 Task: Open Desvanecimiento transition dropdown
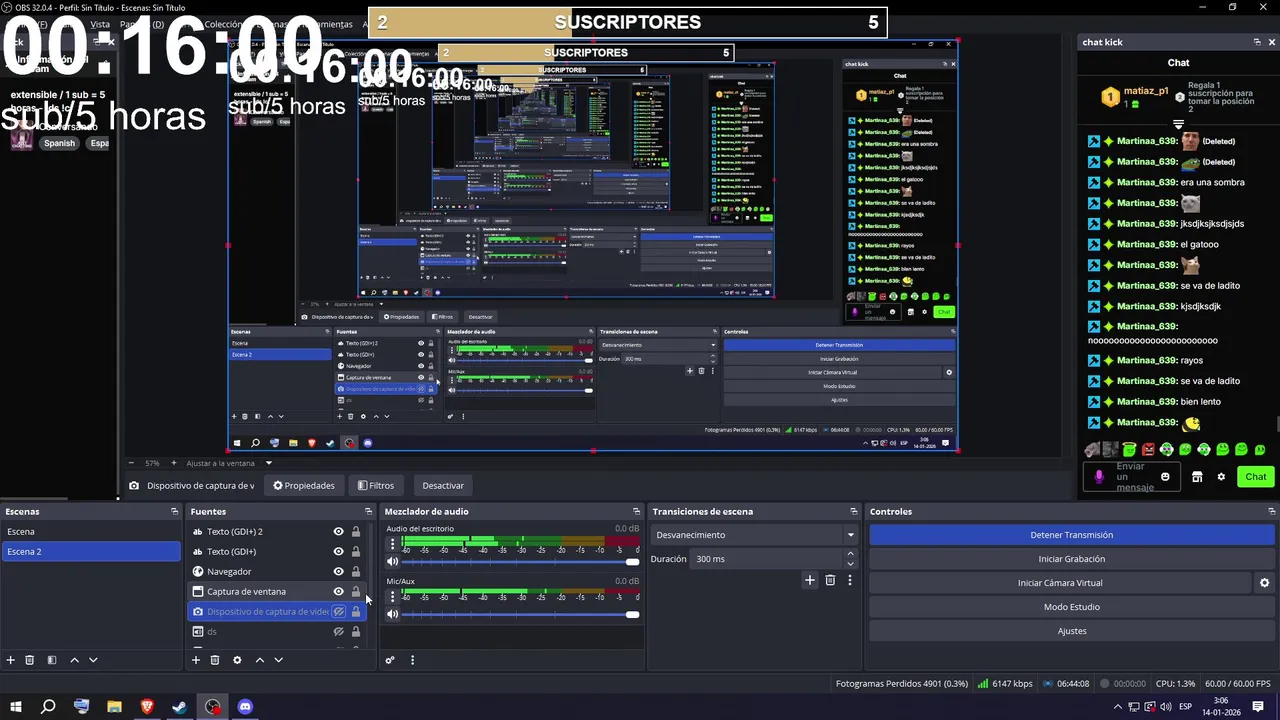coord(755,535)
